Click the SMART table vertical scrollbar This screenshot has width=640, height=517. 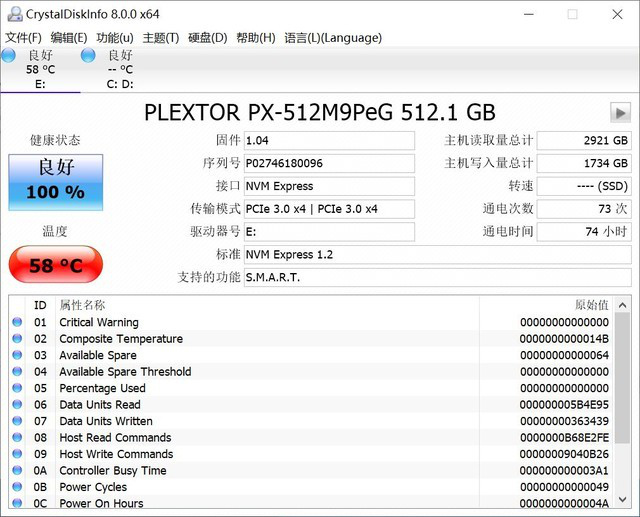click(x=622, y=400)
